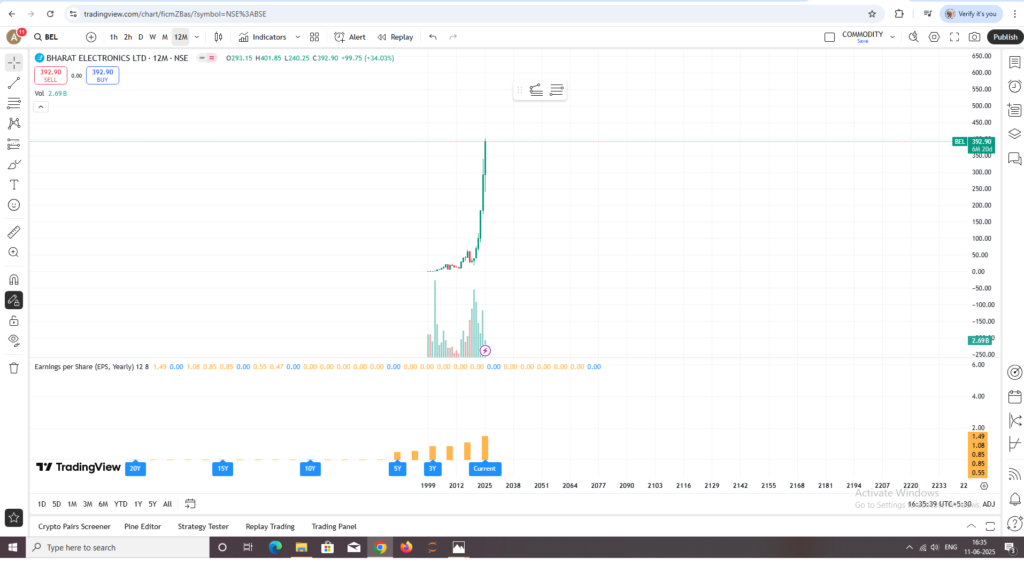
Task: Open the forecasting and measurement tools
Action: coord(14,144)
